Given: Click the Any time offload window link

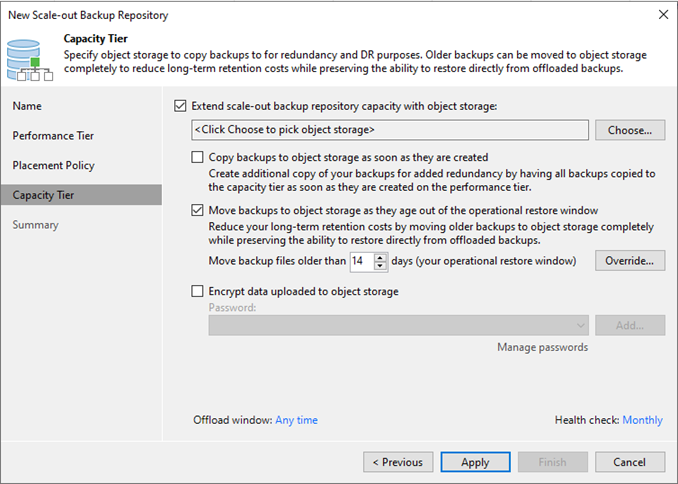Looking at the screenshot, I should click(x=297, y=420).
